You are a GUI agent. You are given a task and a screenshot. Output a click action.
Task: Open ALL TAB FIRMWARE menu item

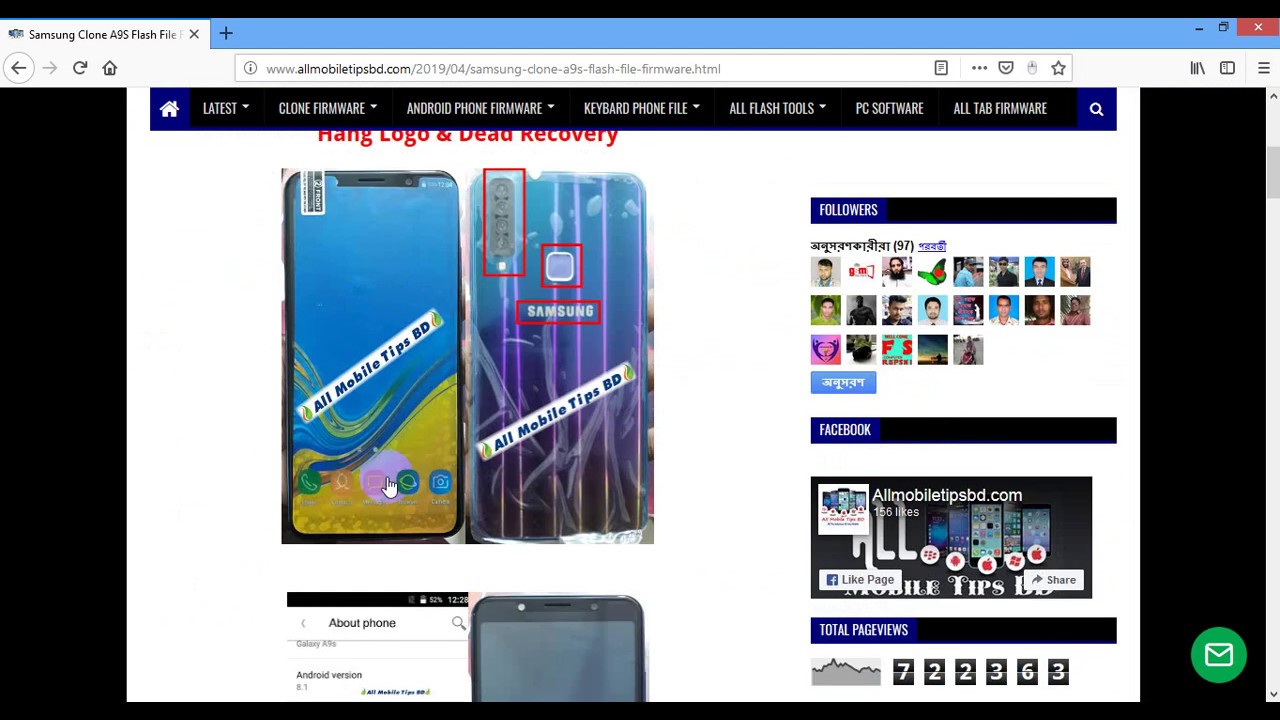click(1000, 108)
